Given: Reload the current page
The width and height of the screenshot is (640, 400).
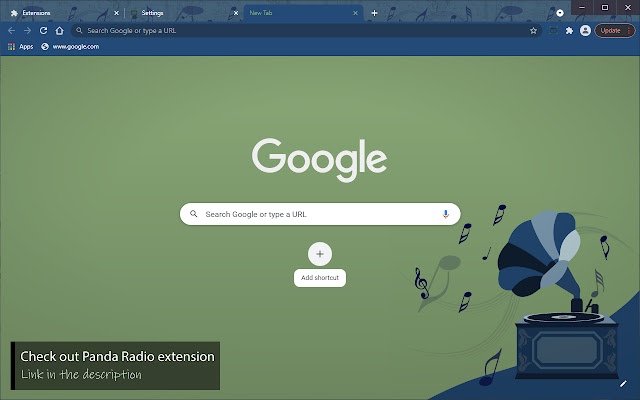Looking at the screenshot, I should 43,31.
